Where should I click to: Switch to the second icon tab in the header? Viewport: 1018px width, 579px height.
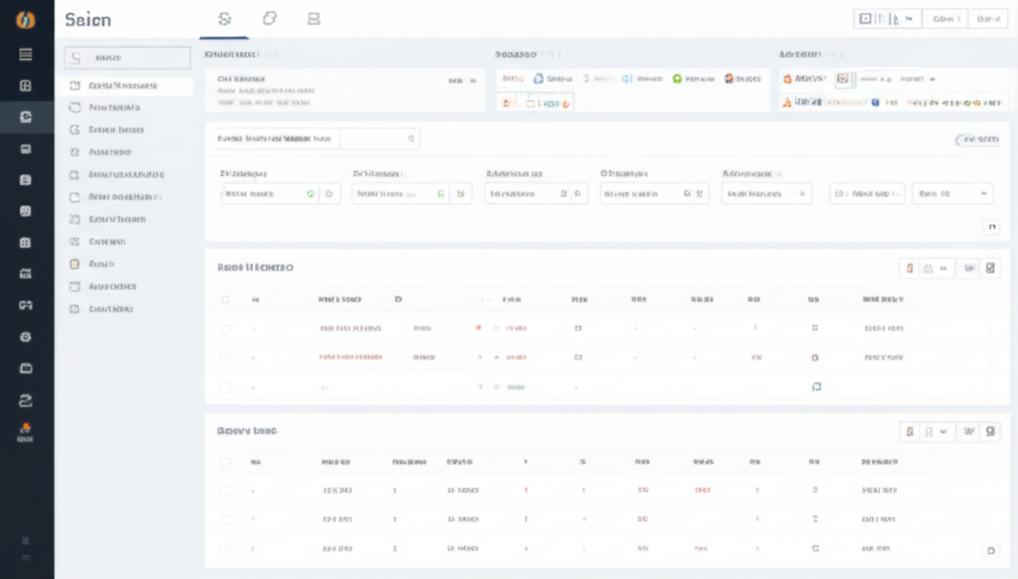click(x=269, y=19)
